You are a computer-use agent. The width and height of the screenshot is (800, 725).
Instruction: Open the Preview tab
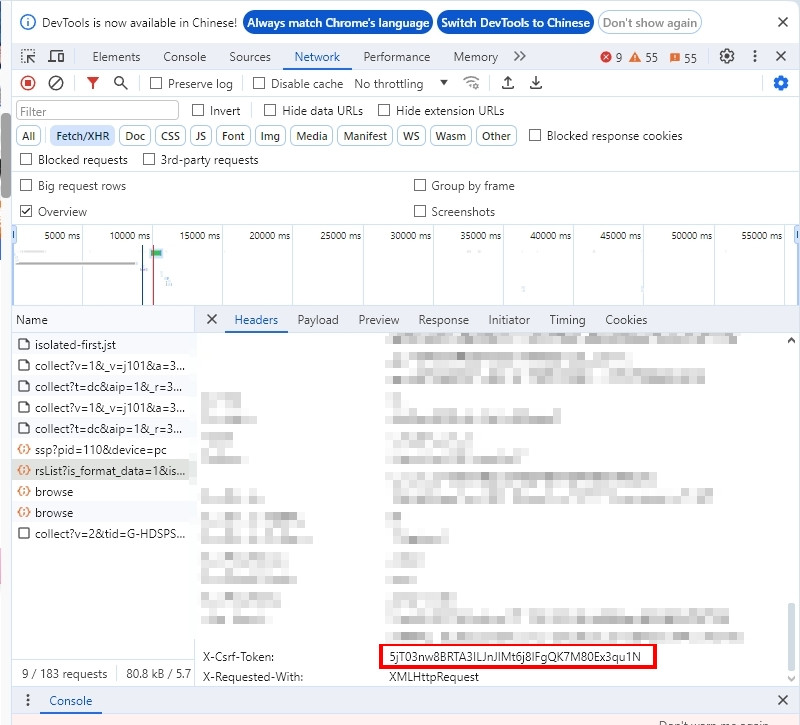379,320
